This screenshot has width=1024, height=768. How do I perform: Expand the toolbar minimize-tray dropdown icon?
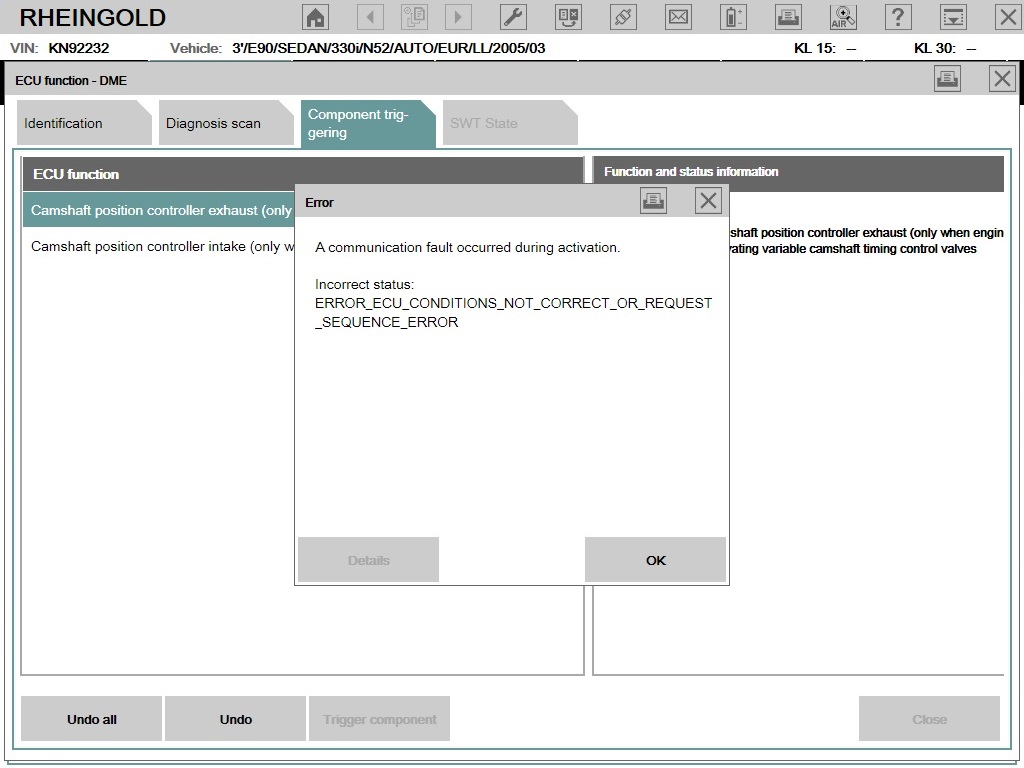pyautogui.click(x=954, y=17)
